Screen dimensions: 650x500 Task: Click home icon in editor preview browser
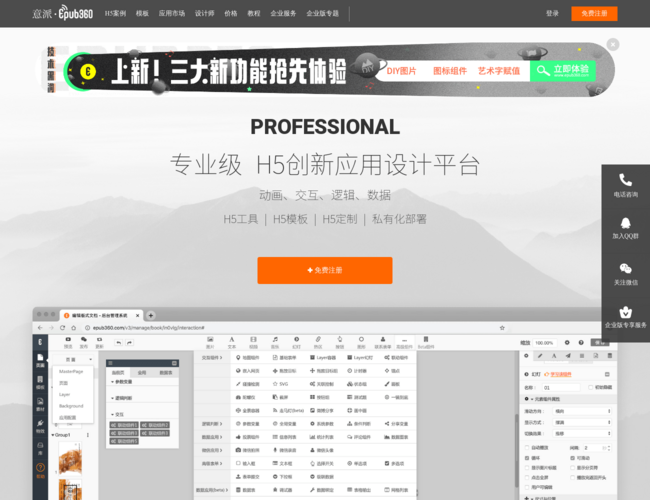(73, 328)
